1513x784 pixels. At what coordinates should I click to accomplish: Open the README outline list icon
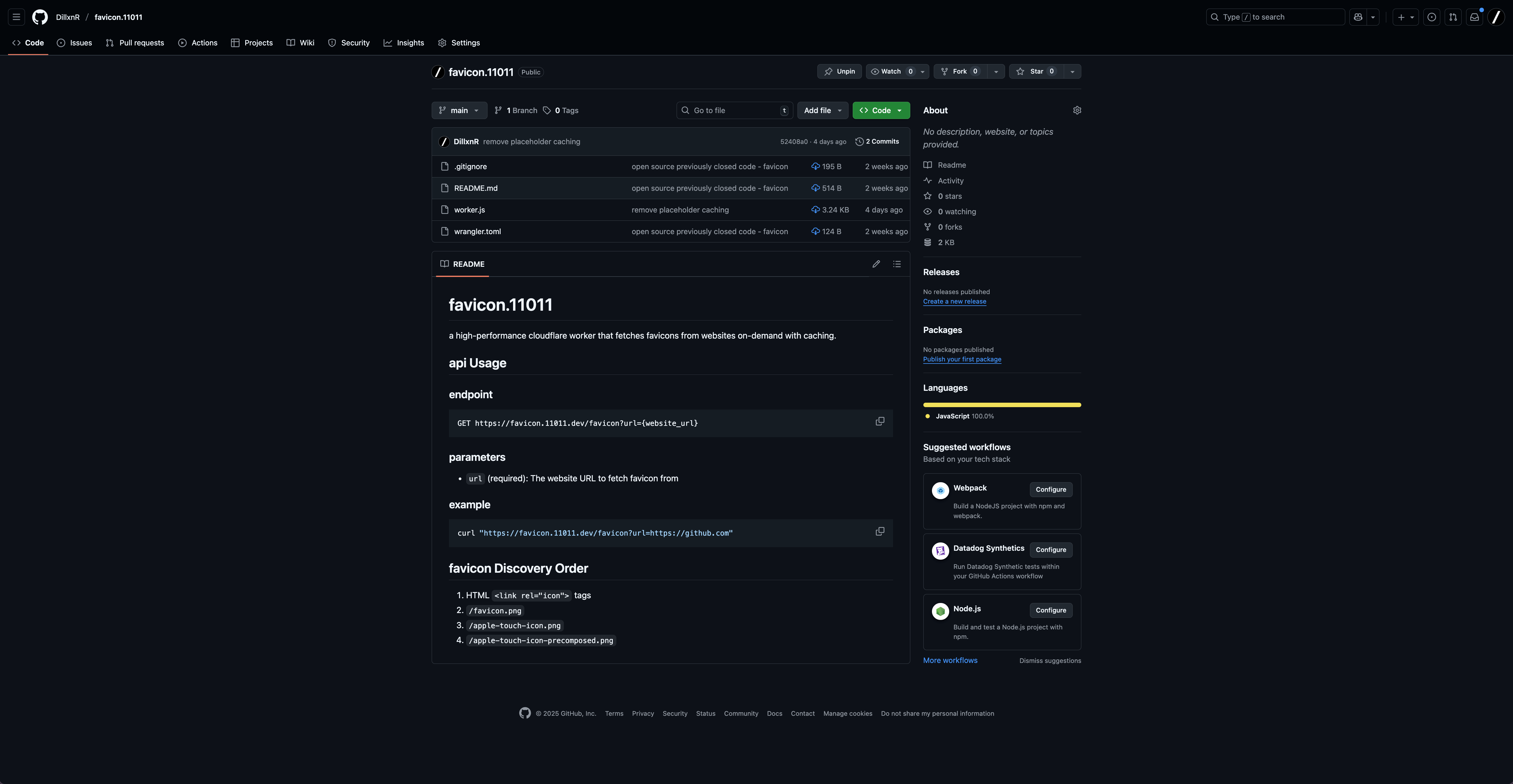897,264
